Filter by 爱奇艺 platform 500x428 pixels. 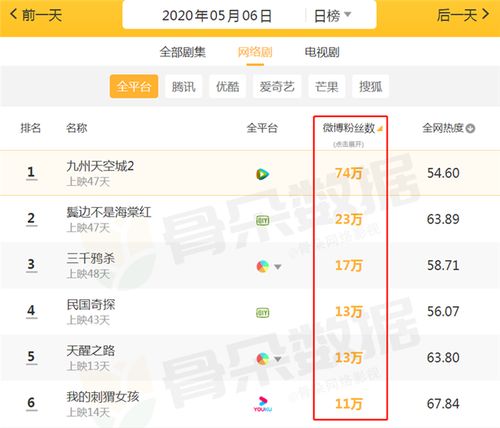click(277, 87)
